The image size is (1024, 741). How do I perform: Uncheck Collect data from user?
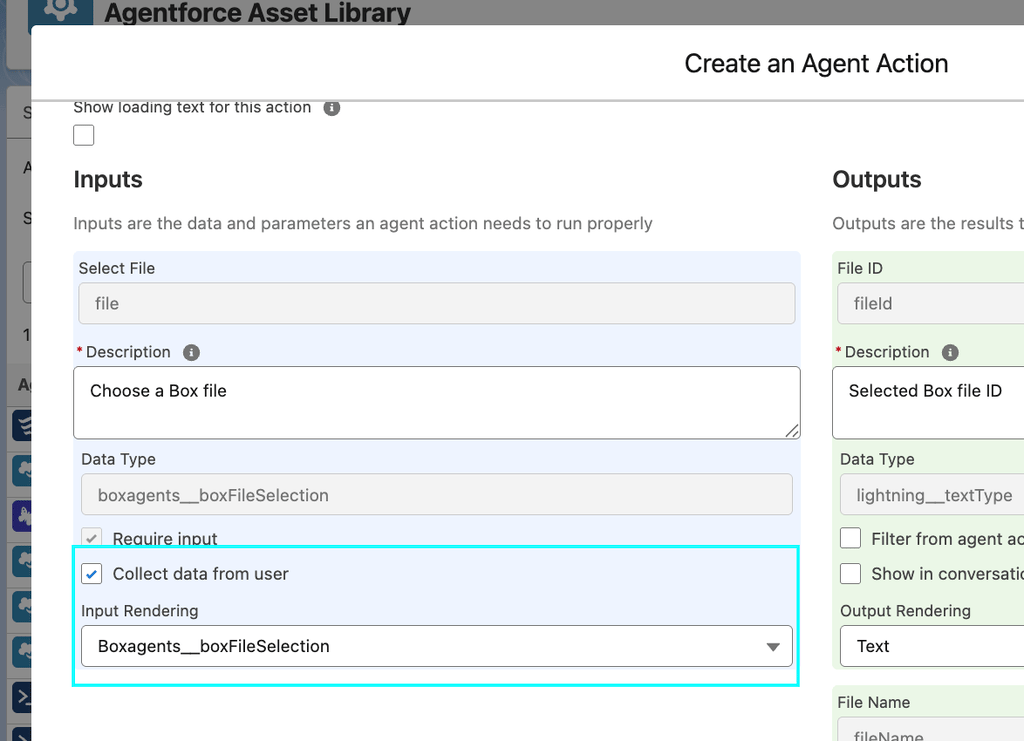pos(91,574)
